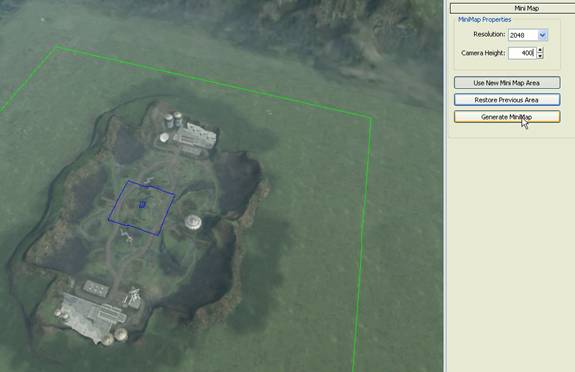Click the MiniMap Properties group label
This screenshot has height=372, width=575.
pos(484,20)
